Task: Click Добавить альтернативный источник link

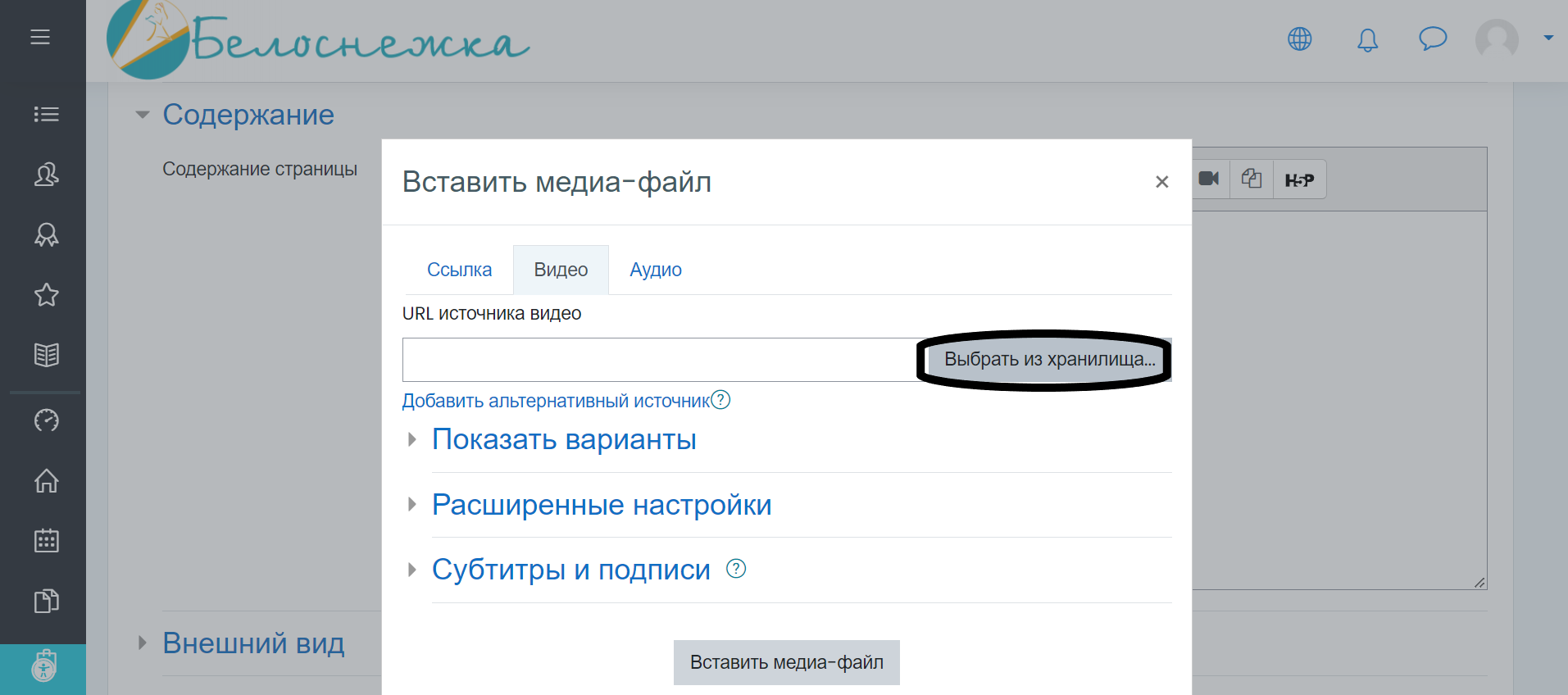Action: point(555,401)
